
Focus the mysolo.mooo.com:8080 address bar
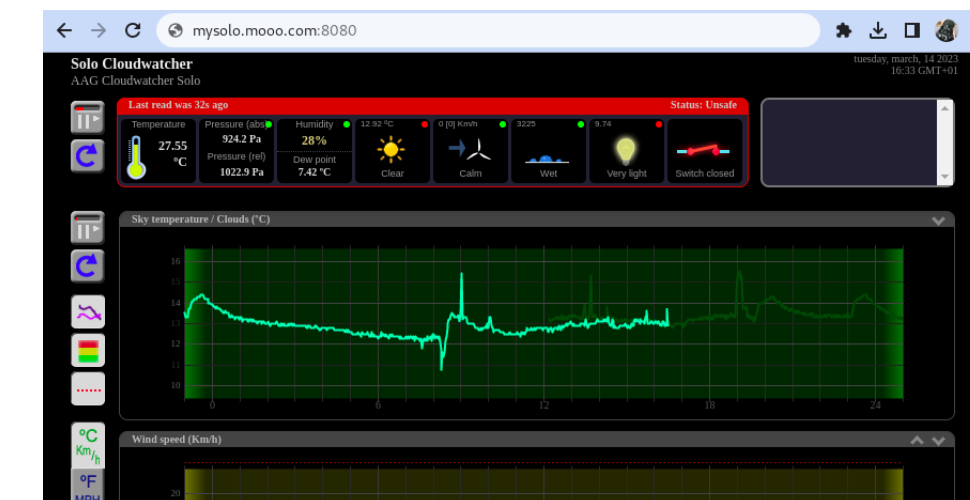(x=487, y=30)
